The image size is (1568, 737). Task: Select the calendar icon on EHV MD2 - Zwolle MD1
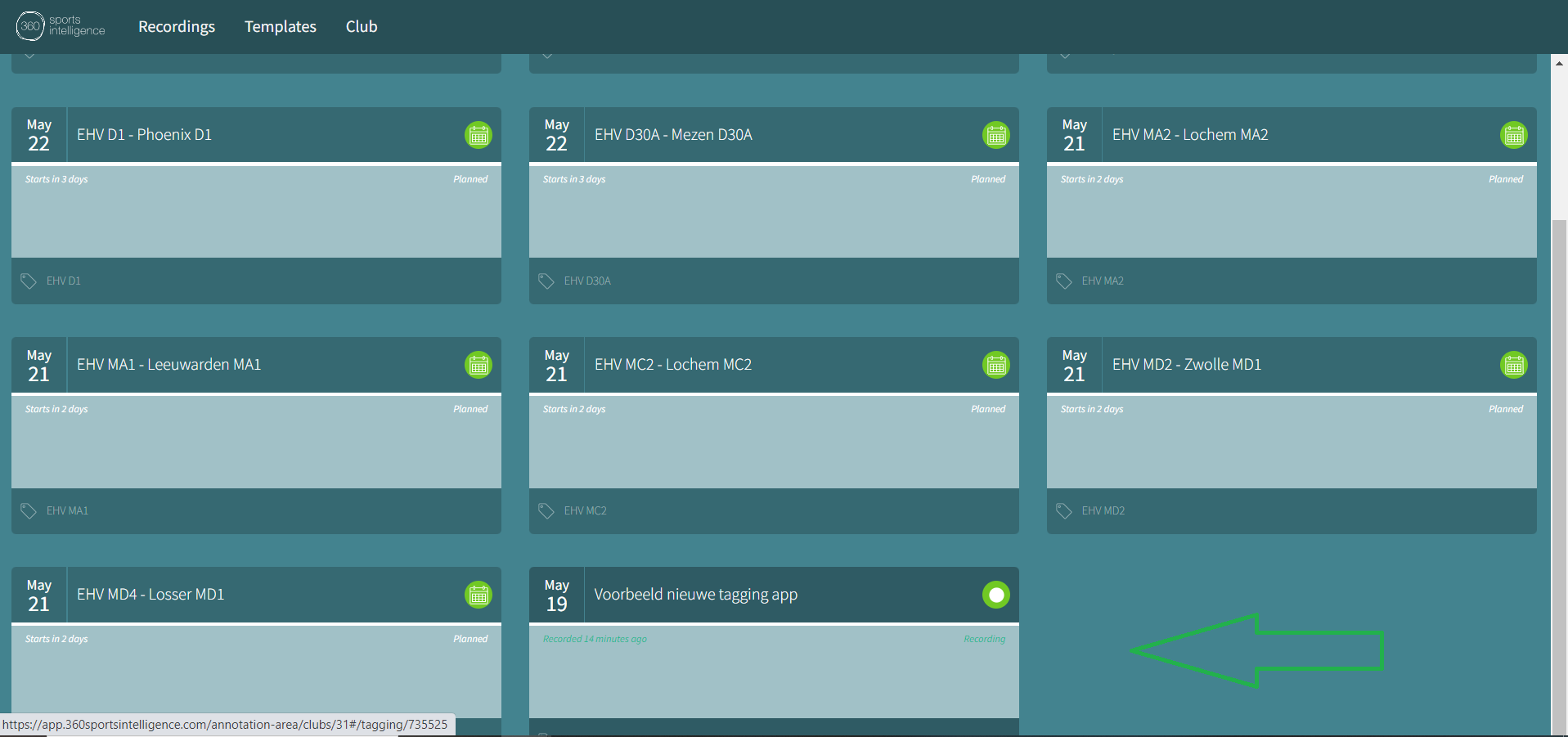click(x=1514, y=365)
